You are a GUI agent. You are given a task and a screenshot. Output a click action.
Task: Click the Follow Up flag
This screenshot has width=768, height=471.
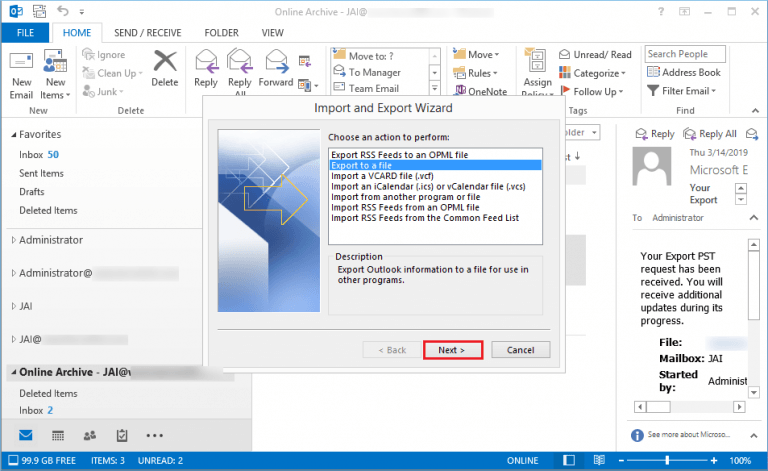pyautogui.click(x=565, y=91)
